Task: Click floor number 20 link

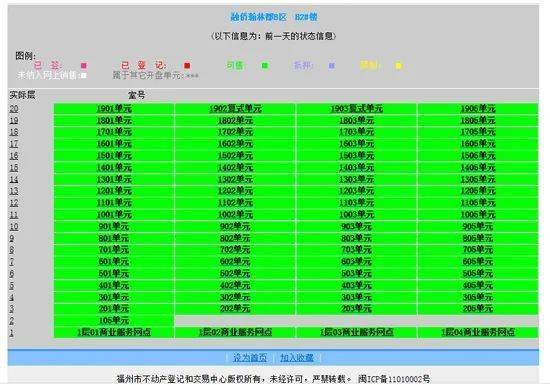Action: click(x=14, y=109)
